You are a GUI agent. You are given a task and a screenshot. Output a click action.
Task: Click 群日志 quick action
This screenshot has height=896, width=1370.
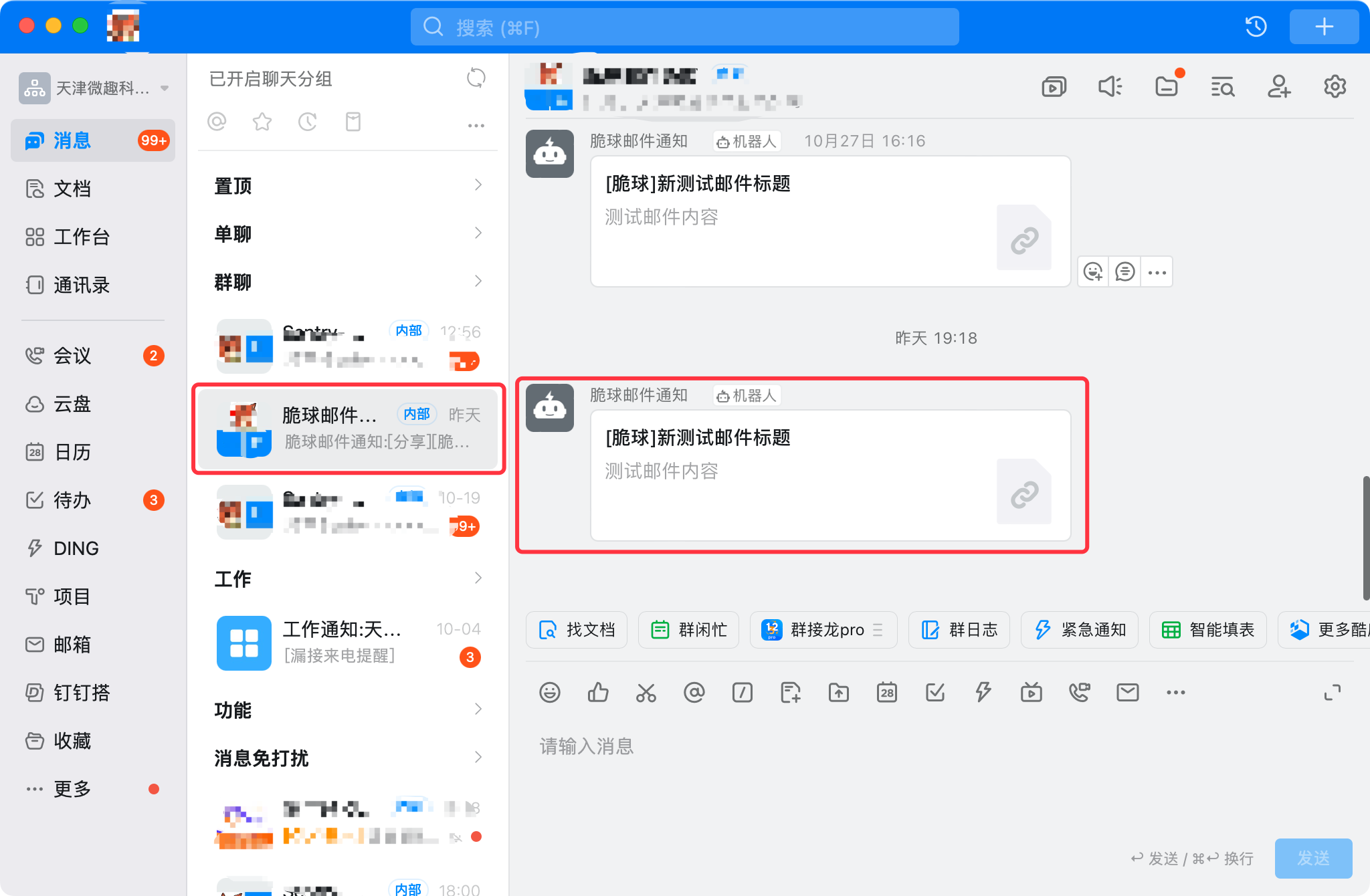[x=959, y=630]
